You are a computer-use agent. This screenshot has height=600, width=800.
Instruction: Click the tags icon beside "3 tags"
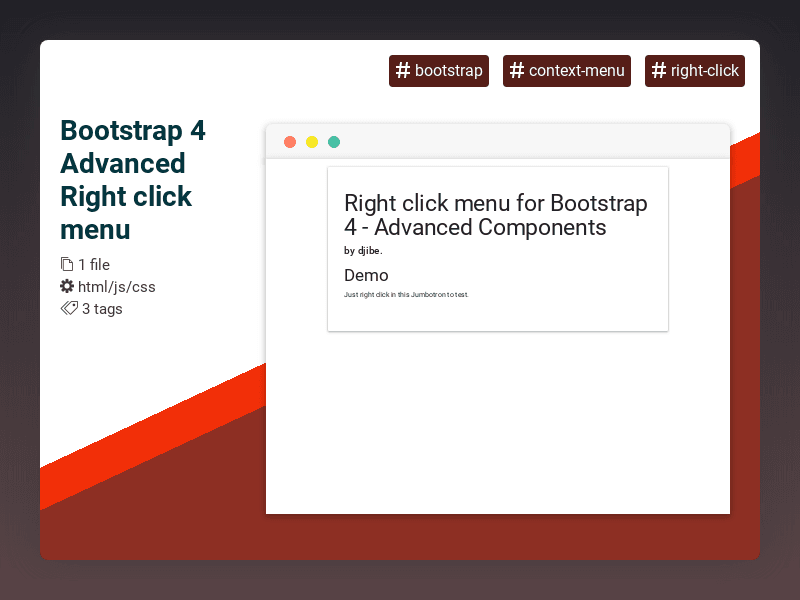[67, 308]
